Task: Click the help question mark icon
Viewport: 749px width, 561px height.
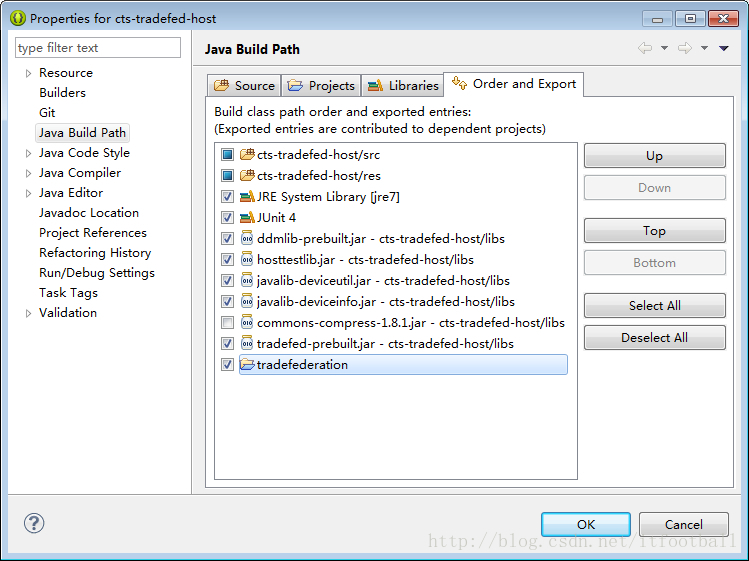Action: 34,523
